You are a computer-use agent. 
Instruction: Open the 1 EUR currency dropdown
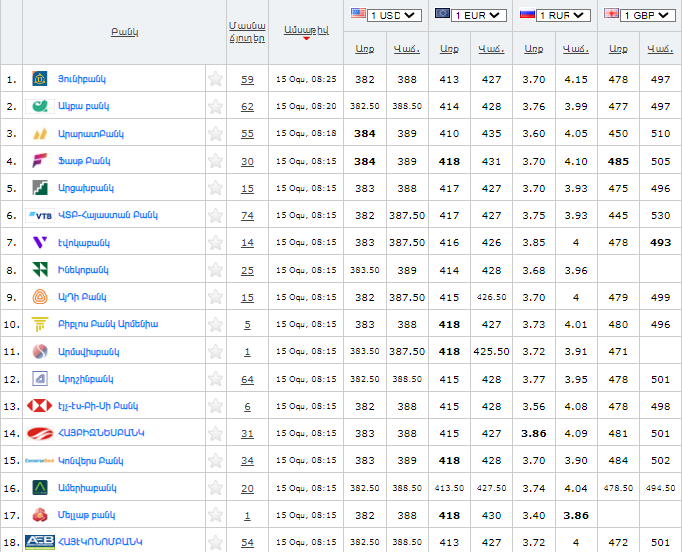pyautogui.click(x=479, y=16)
